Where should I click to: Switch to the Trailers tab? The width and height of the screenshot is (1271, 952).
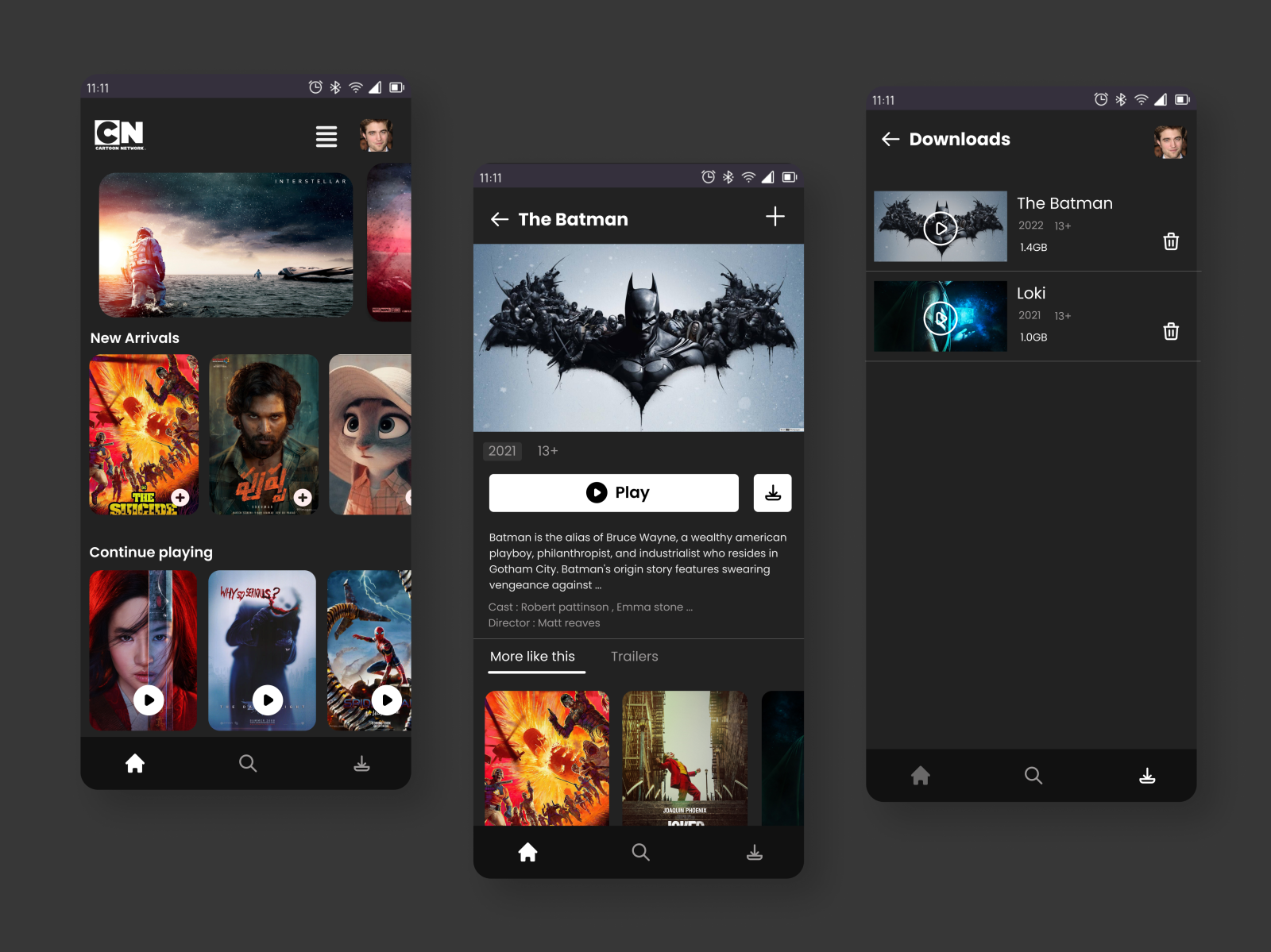(634, 657)
